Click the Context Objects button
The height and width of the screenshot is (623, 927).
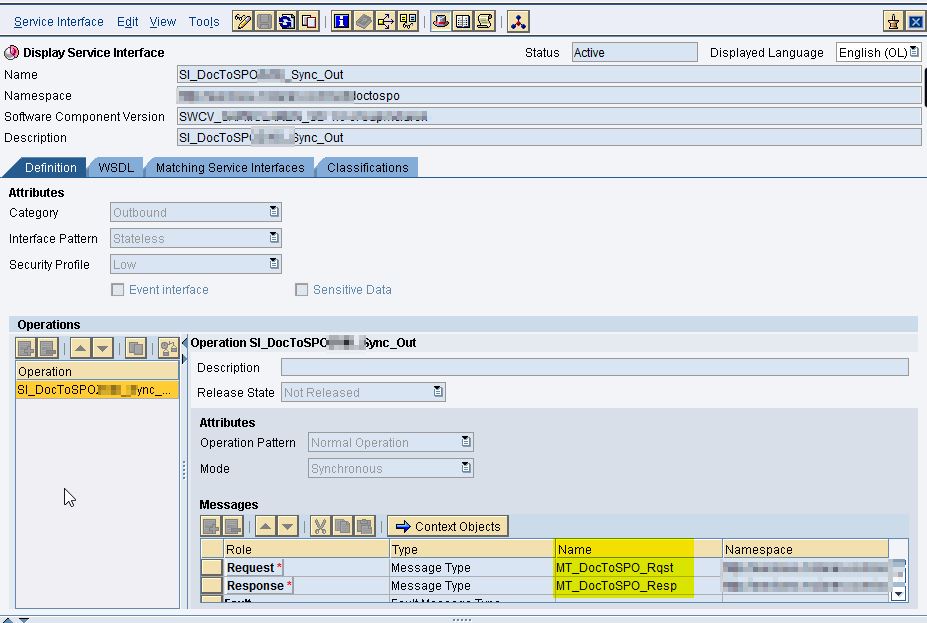tap(450, 525)
